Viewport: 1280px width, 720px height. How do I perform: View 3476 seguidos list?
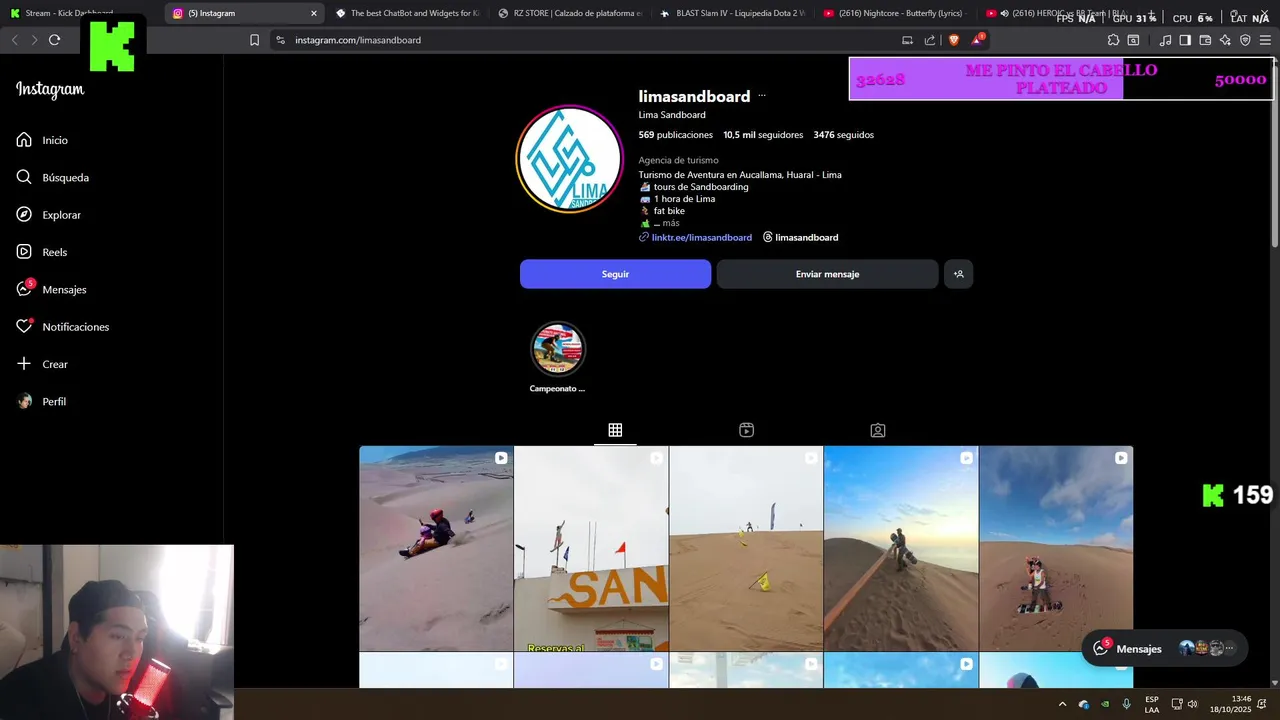click(843, 135)
